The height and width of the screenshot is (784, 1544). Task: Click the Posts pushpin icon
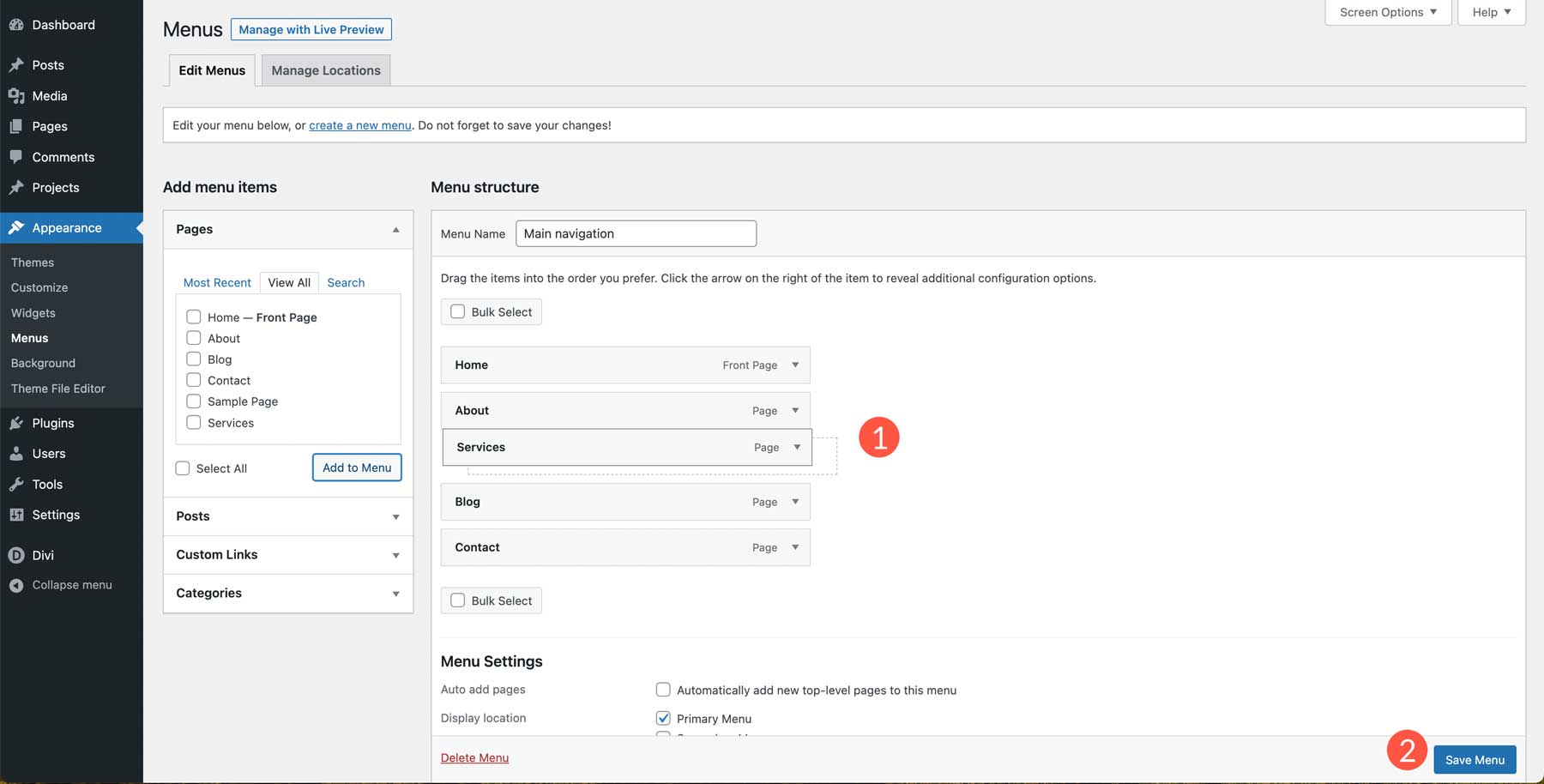tap(16, 65)
